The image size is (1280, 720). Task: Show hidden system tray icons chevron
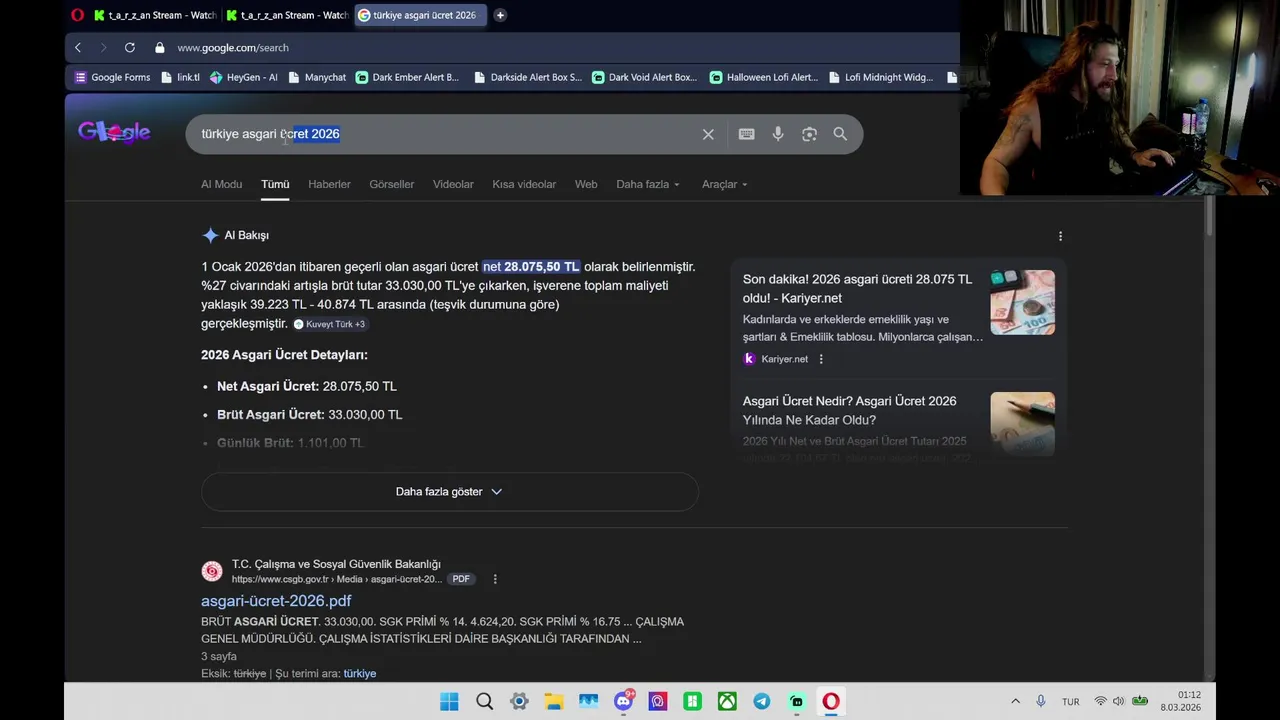[x=1015, y=701]
